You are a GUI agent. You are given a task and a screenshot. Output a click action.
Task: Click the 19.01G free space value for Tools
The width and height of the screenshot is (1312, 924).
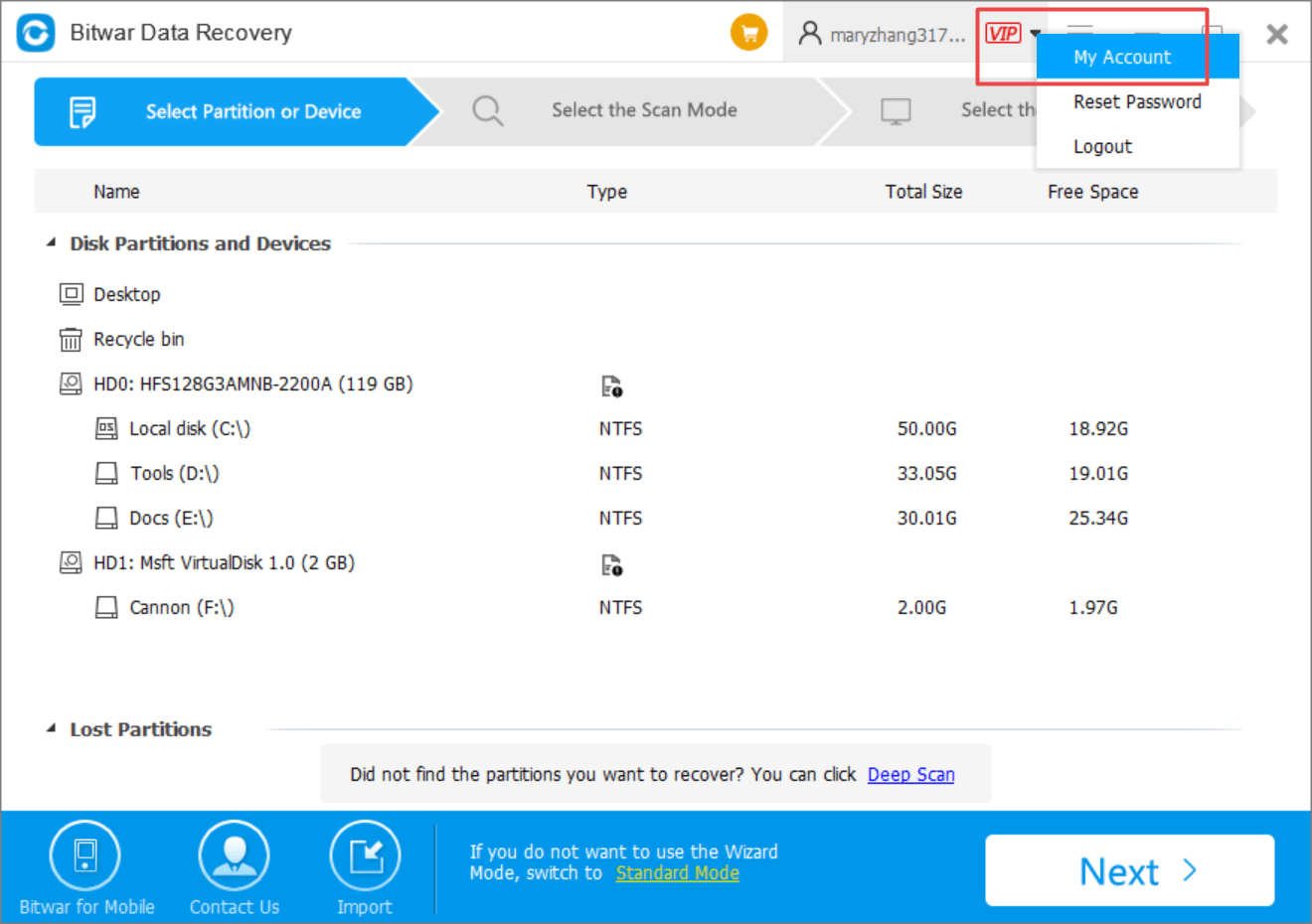(x=1098, y=473)
